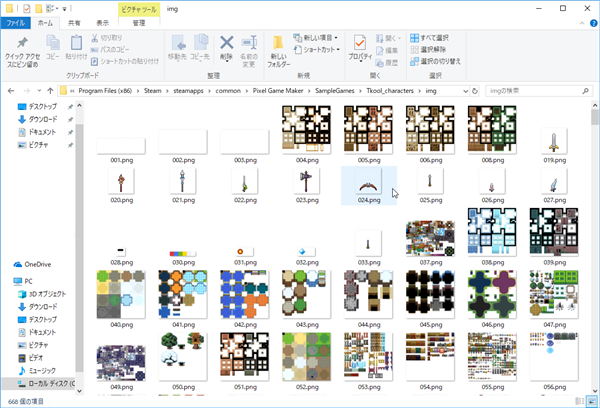Click Tkool_characters in the breadcrumb

point(390,91)
